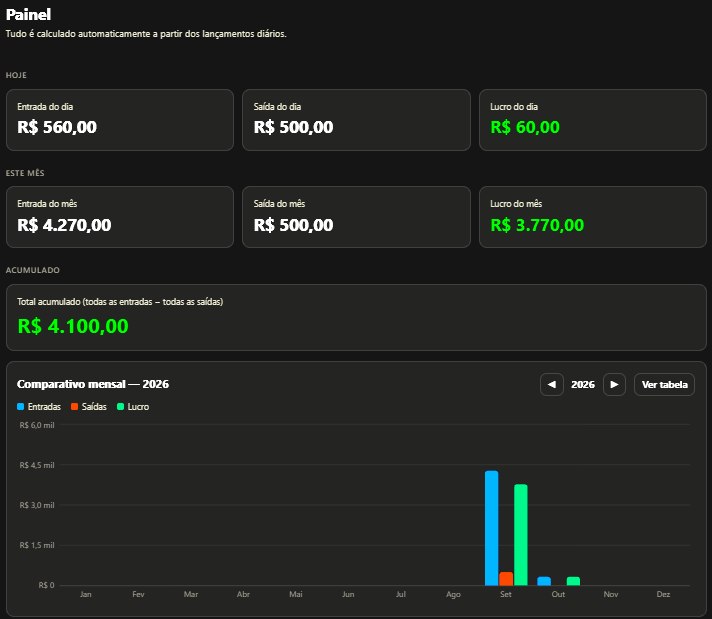Click the R$ 4,5 mil axis label
This screenshot has width=712, height=619.
(37, 465)
